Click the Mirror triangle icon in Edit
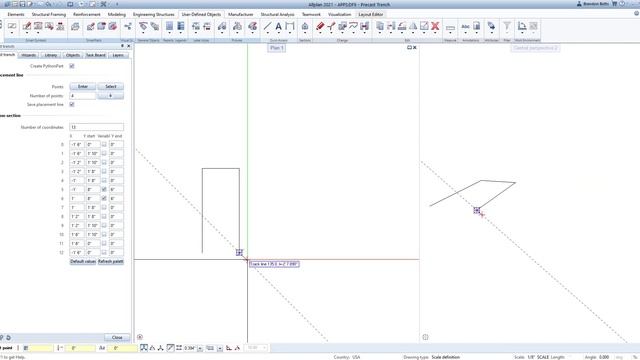 (413, 26)
